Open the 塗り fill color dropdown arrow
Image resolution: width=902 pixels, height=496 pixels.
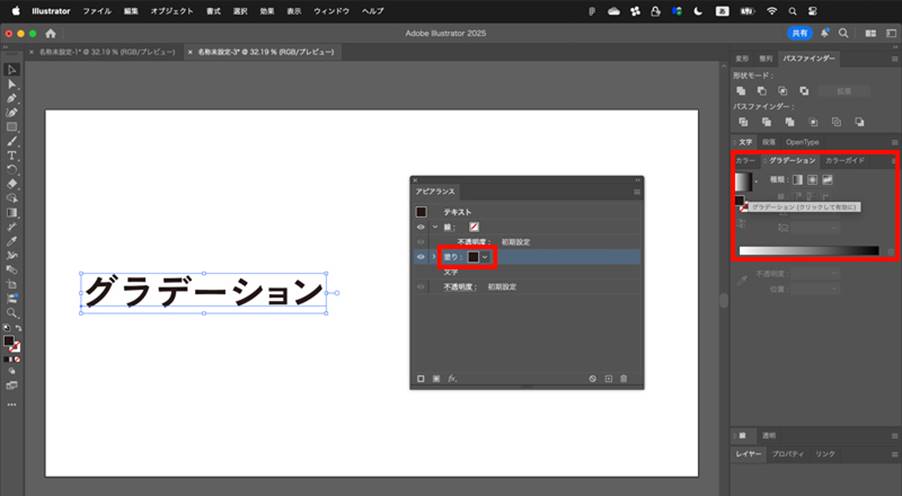(486, 257)
